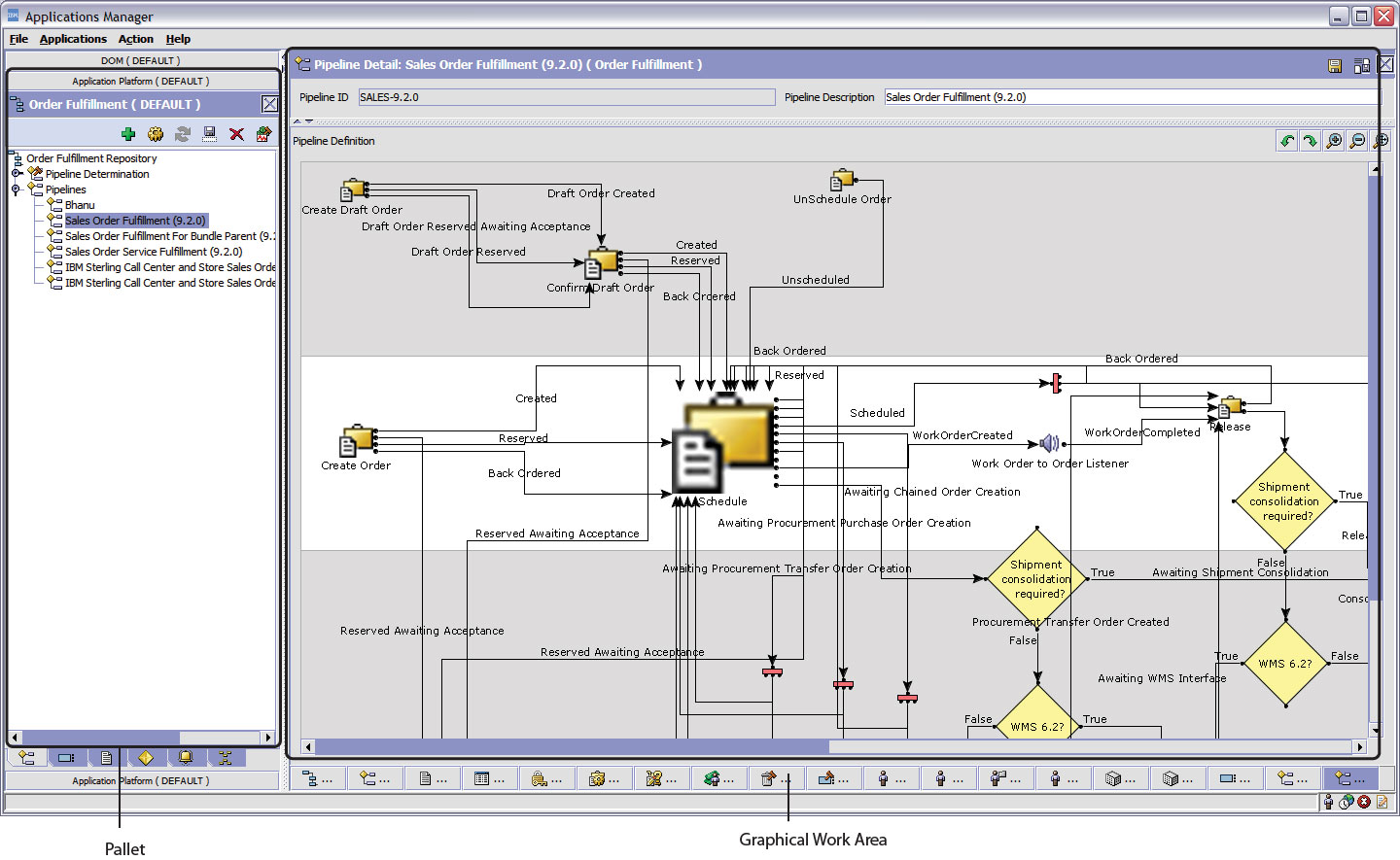Save pipeline using yellow floppy disk icon
Image resolution: width=1400 pixels, height=860 pixels.
click(1335, 66)
